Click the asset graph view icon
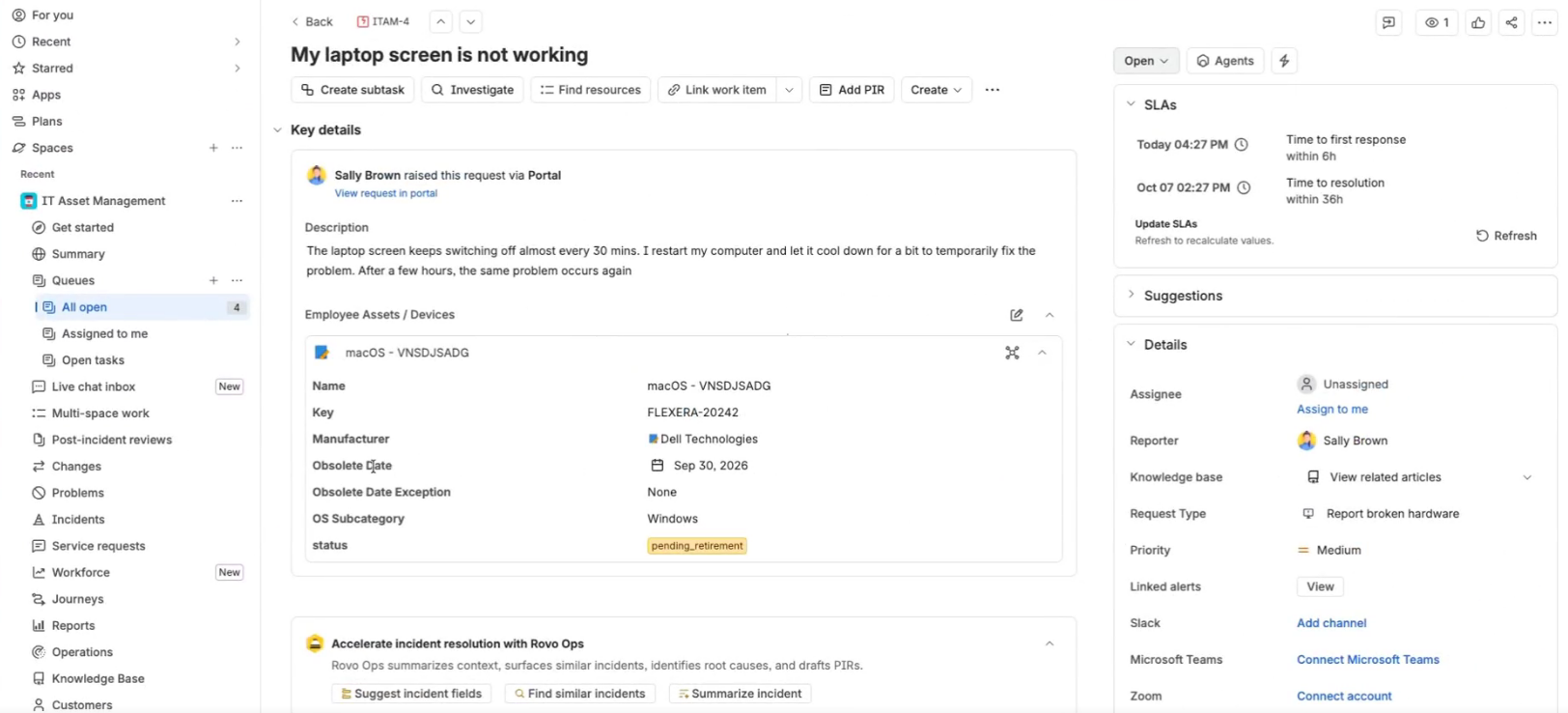 pyautogui.click(x=1012, y=353)
